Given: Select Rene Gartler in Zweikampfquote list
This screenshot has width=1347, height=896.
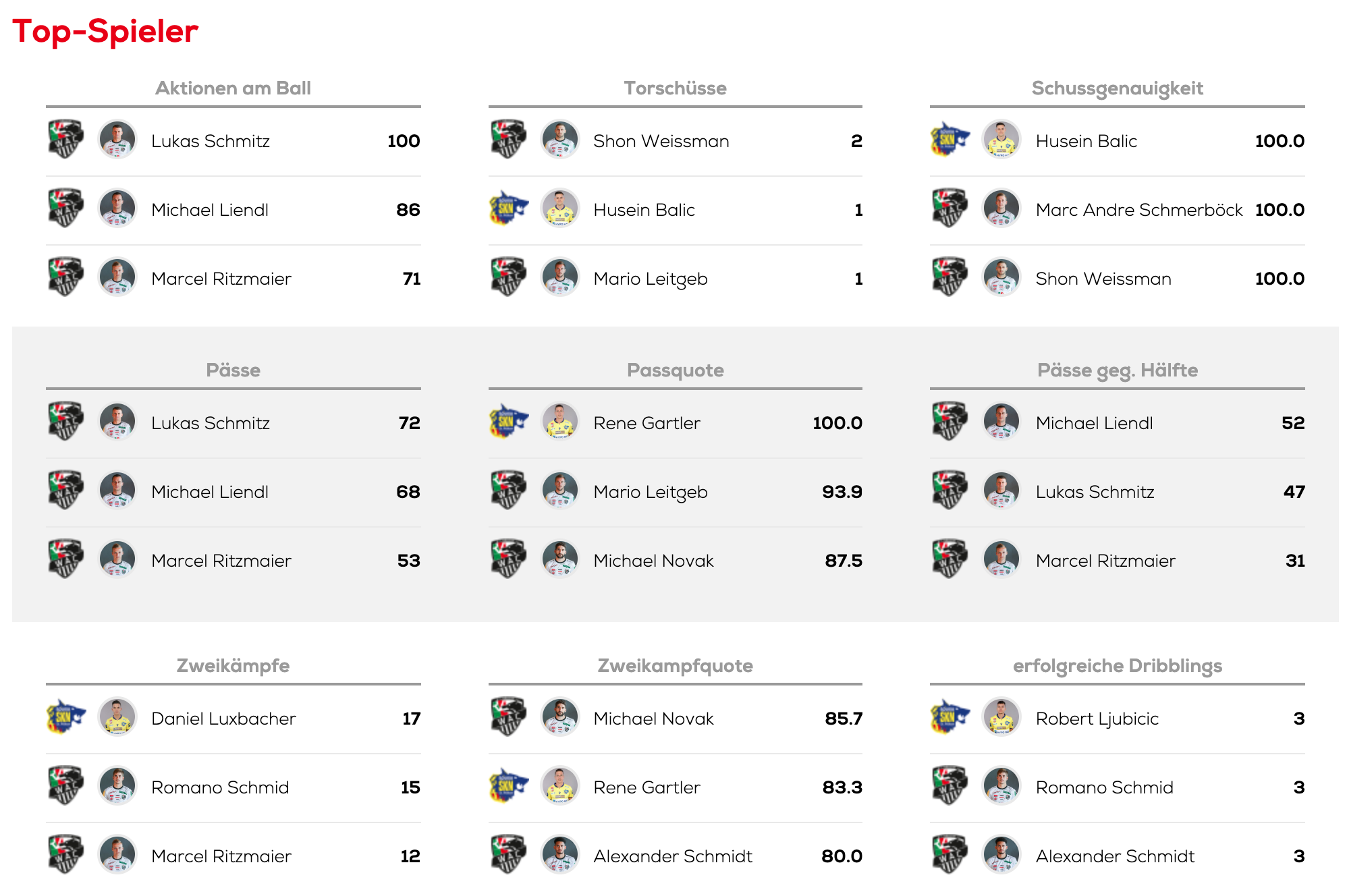Looking at the screenshot, I should (647, 787).
